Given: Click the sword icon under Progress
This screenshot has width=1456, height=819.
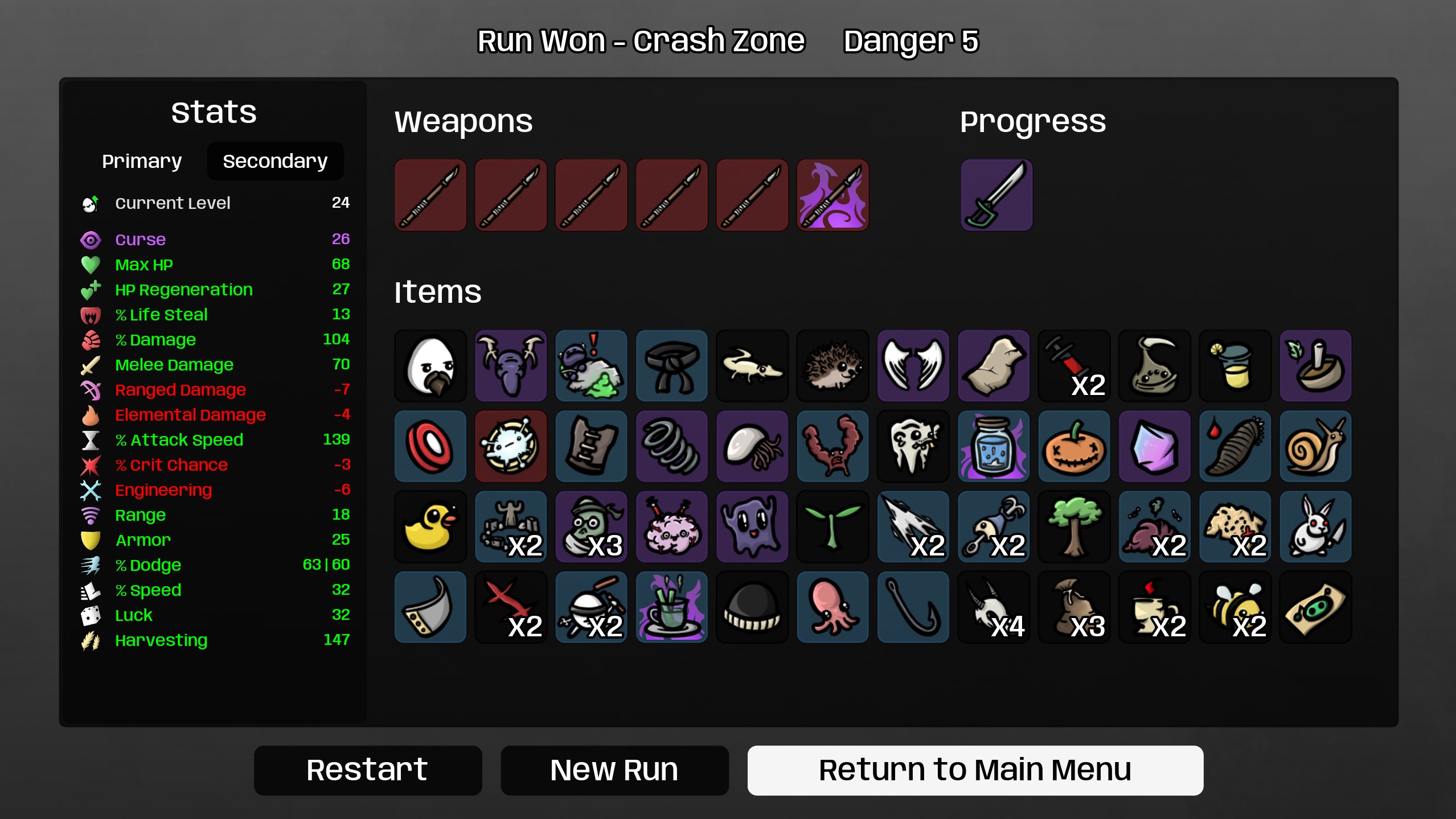Looking at the screenshot, I should (996, 195).
